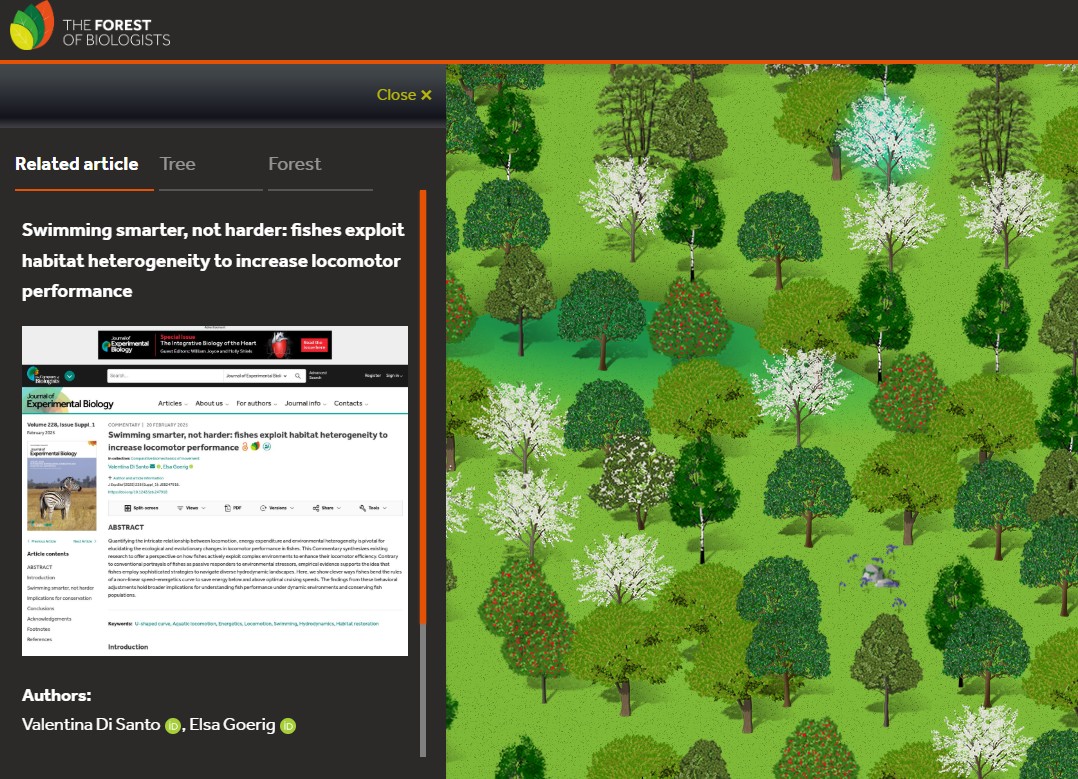Click the Forest of Biologists leaf logo
Image resolution: width=1078 pixels, height=779 pixels.
pyautogui.click(x=32, y=27)
